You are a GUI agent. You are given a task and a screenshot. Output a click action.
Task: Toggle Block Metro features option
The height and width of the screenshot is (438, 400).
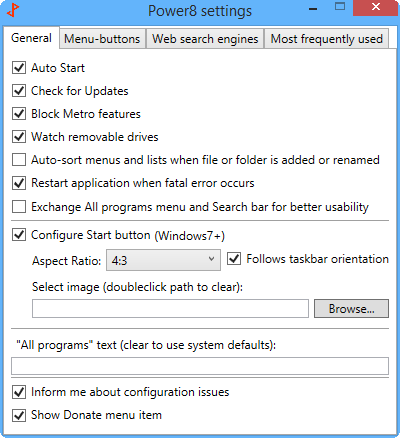coord(19,114)
